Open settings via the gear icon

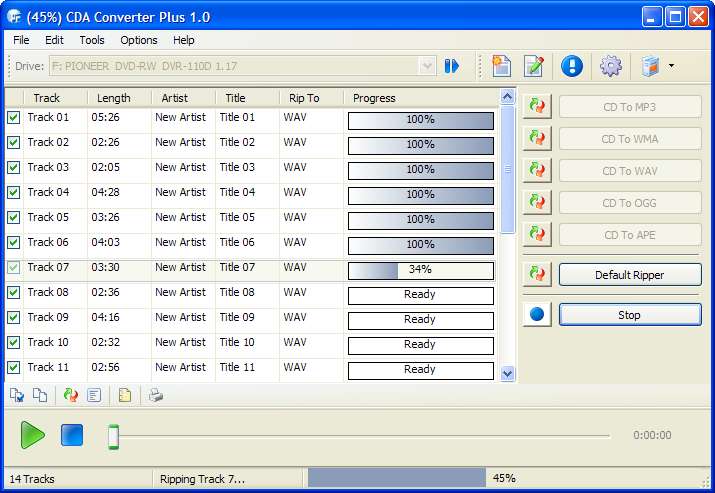[611, 66]
